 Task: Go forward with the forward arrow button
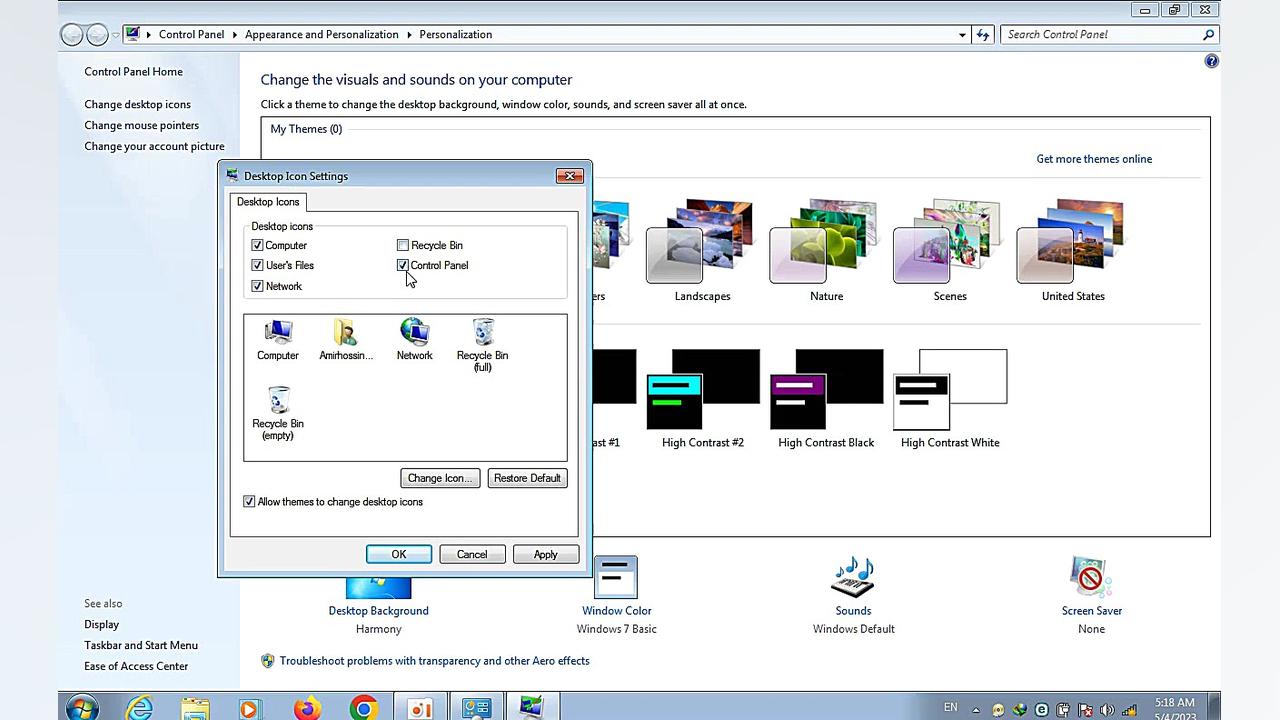(97, 35)
